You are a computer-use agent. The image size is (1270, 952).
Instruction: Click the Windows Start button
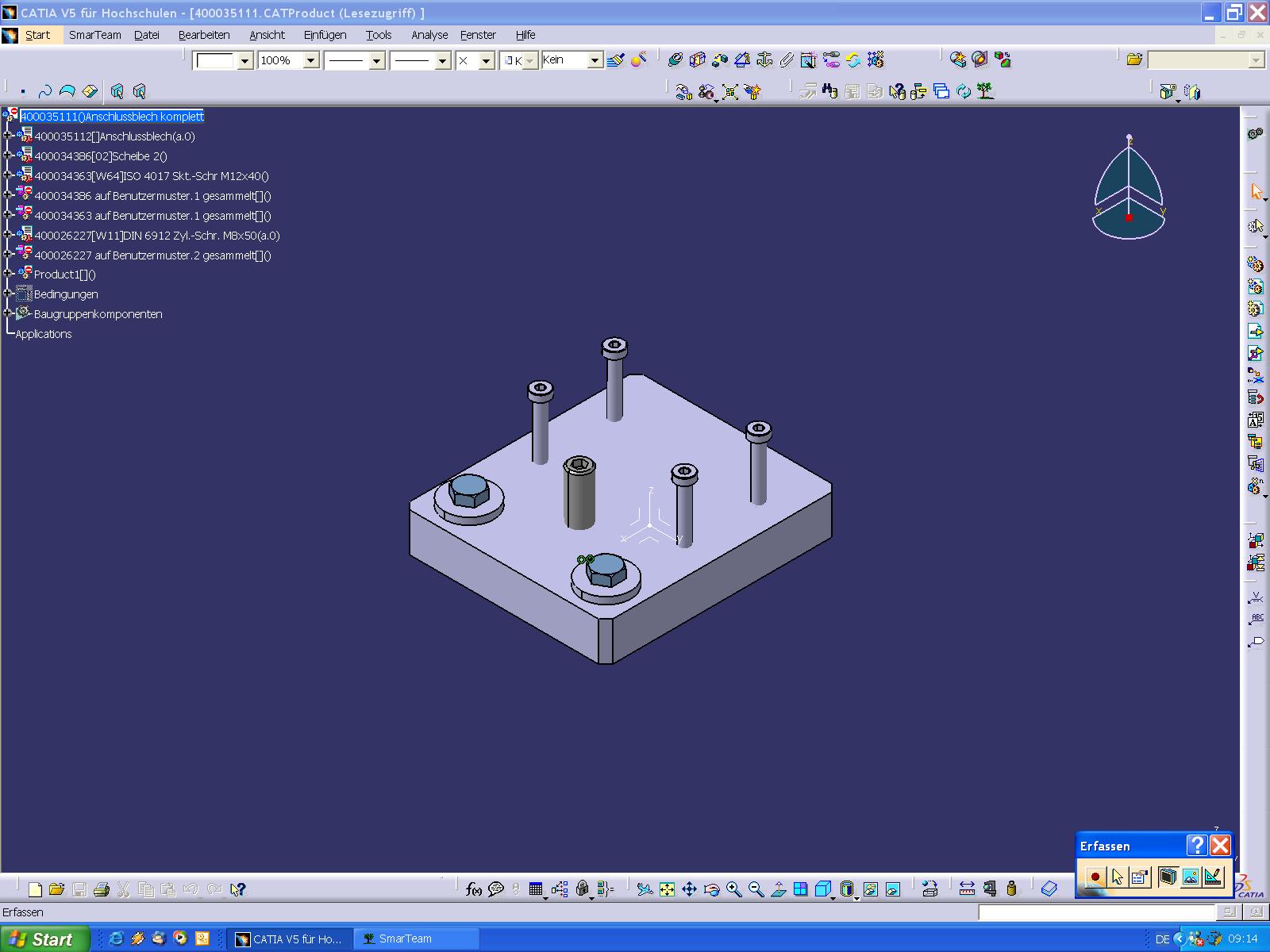(x=44, y=939)
